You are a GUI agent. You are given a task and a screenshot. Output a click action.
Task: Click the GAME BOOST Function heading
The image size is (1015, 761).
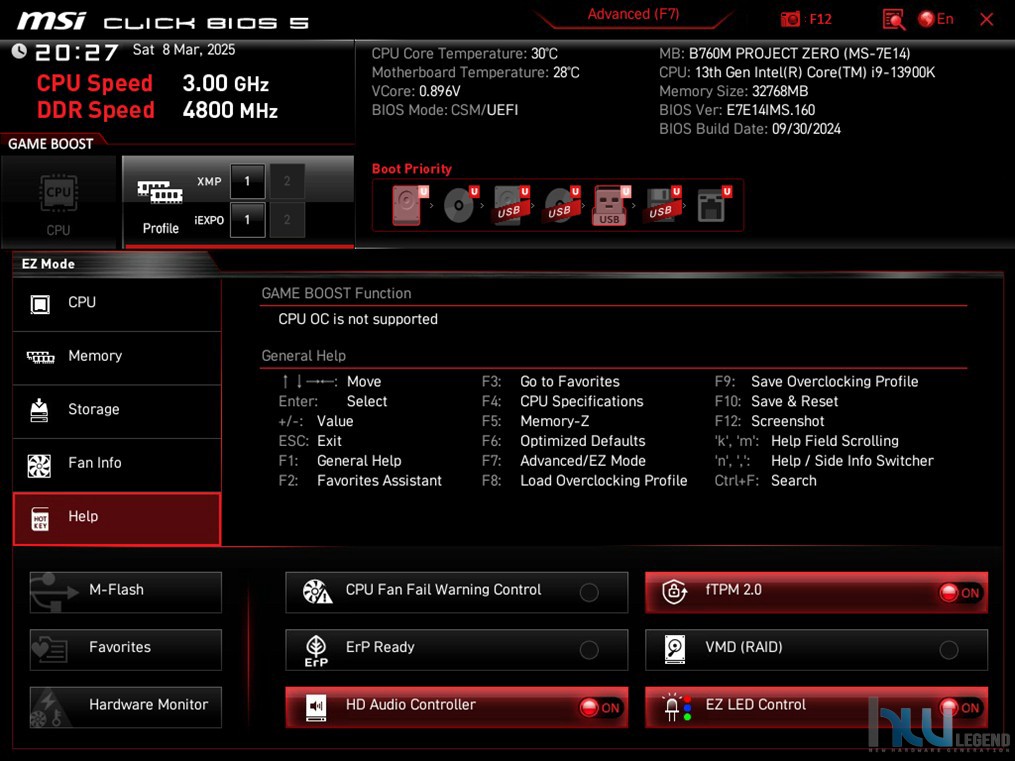coord(336,293)
